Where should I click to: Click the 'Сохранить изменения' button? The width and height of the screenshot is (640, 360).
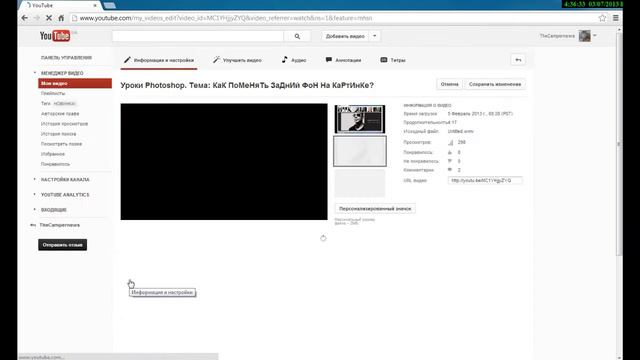click(495, 84)
